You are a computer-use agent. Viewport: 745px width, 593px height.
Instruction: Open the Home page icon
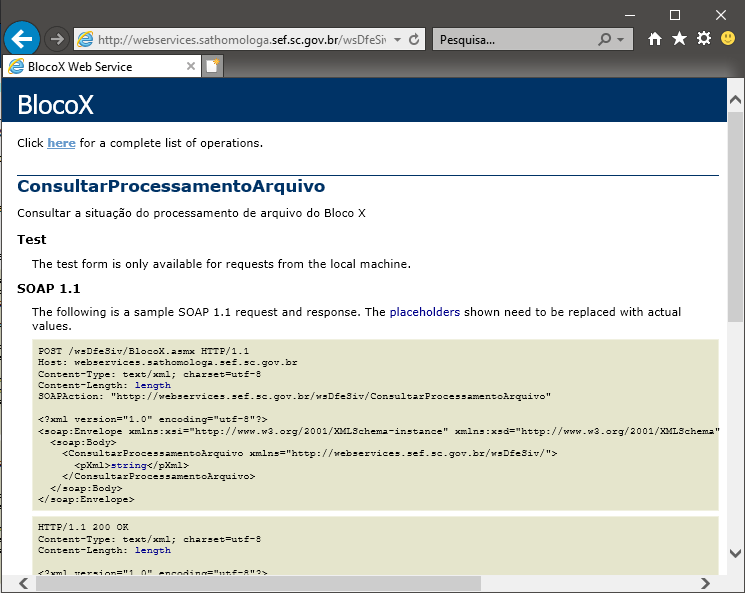(x=655, y=38)
